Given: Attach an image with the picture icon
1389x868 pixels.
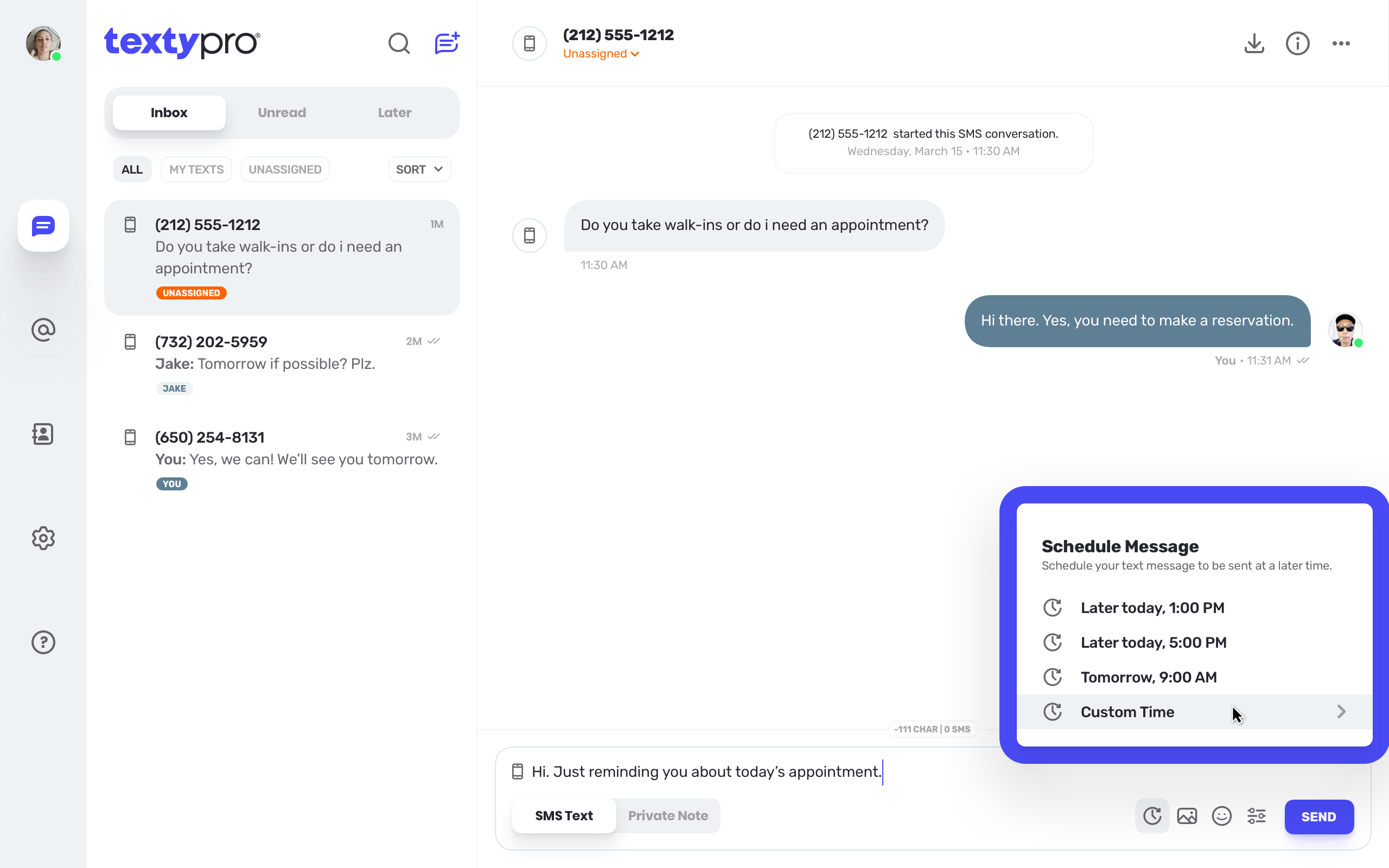Looking at the screenshot, I should [x=1187, y=816].
